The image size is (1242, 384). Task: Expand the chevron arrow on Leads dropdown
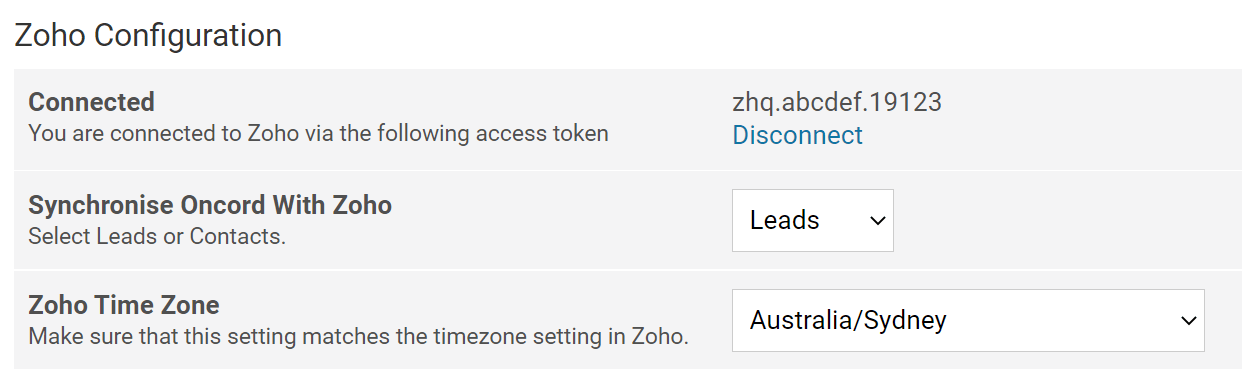(878, 220)
